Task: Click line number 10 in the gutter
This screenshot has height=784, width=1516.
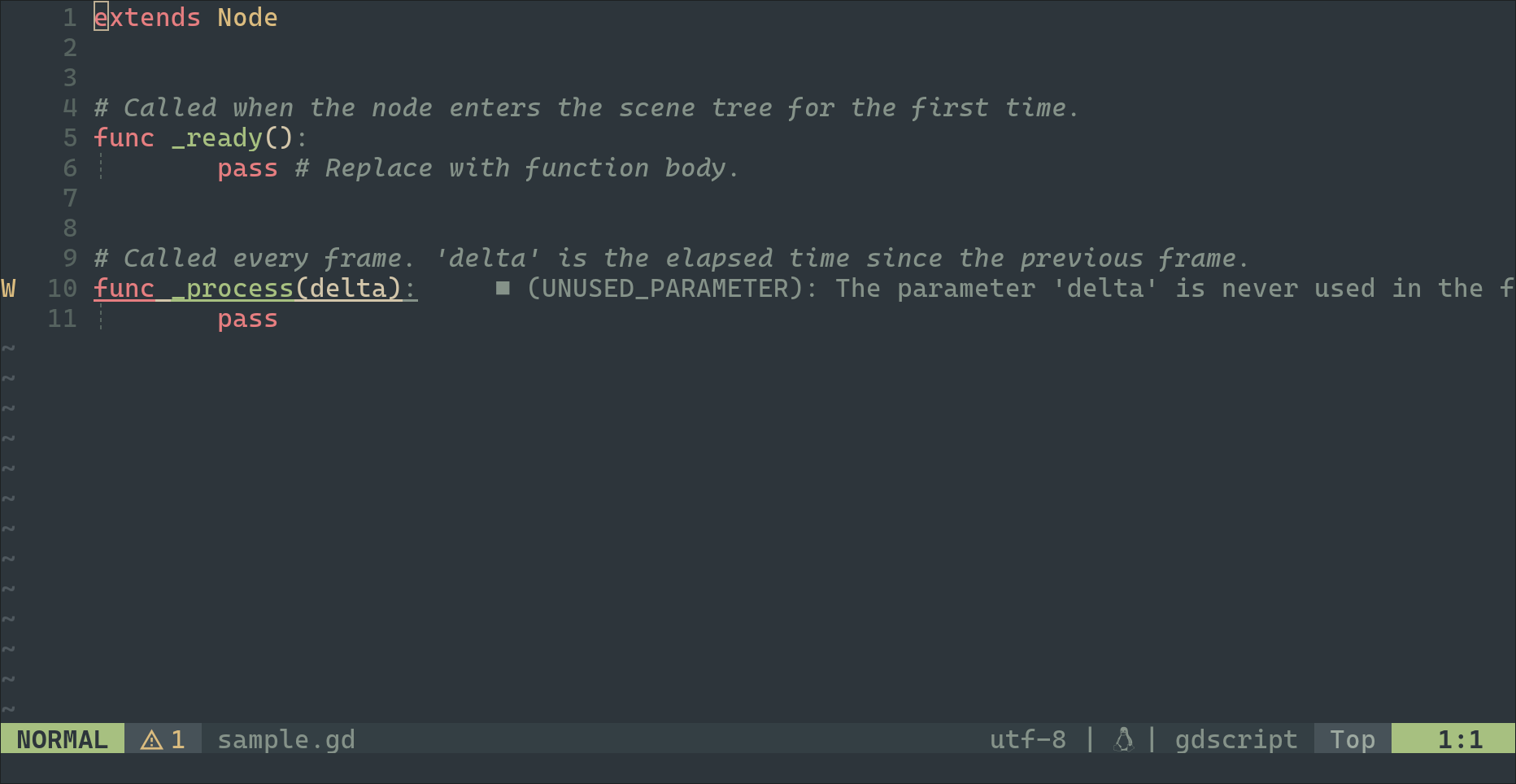Action: point(62,289)
